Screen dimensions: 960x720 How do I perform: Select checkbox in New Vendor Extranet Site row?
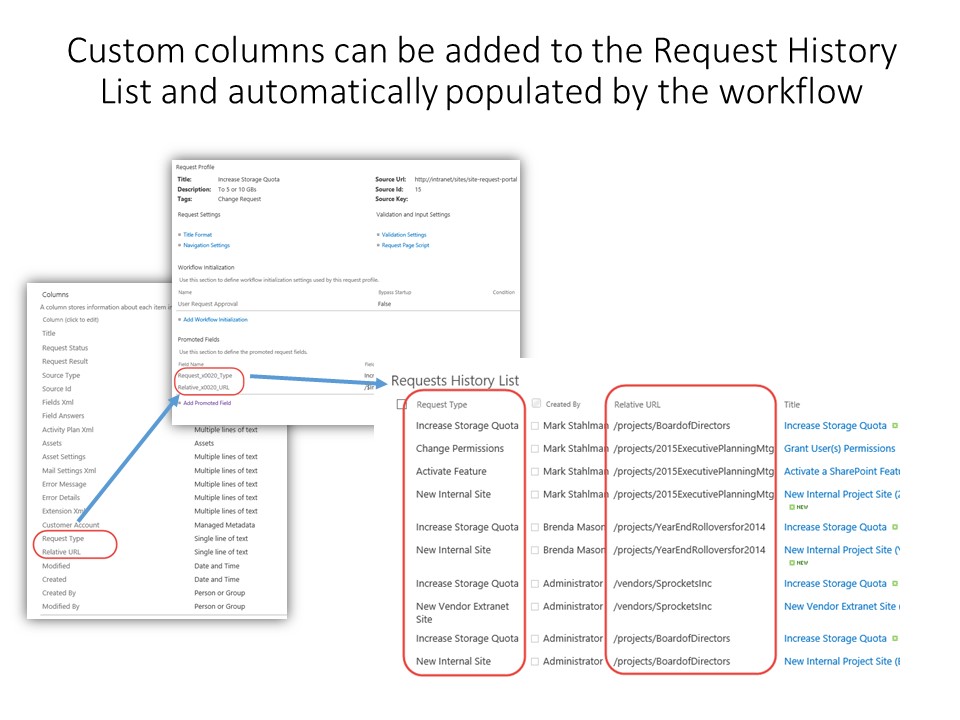point(535,607)
